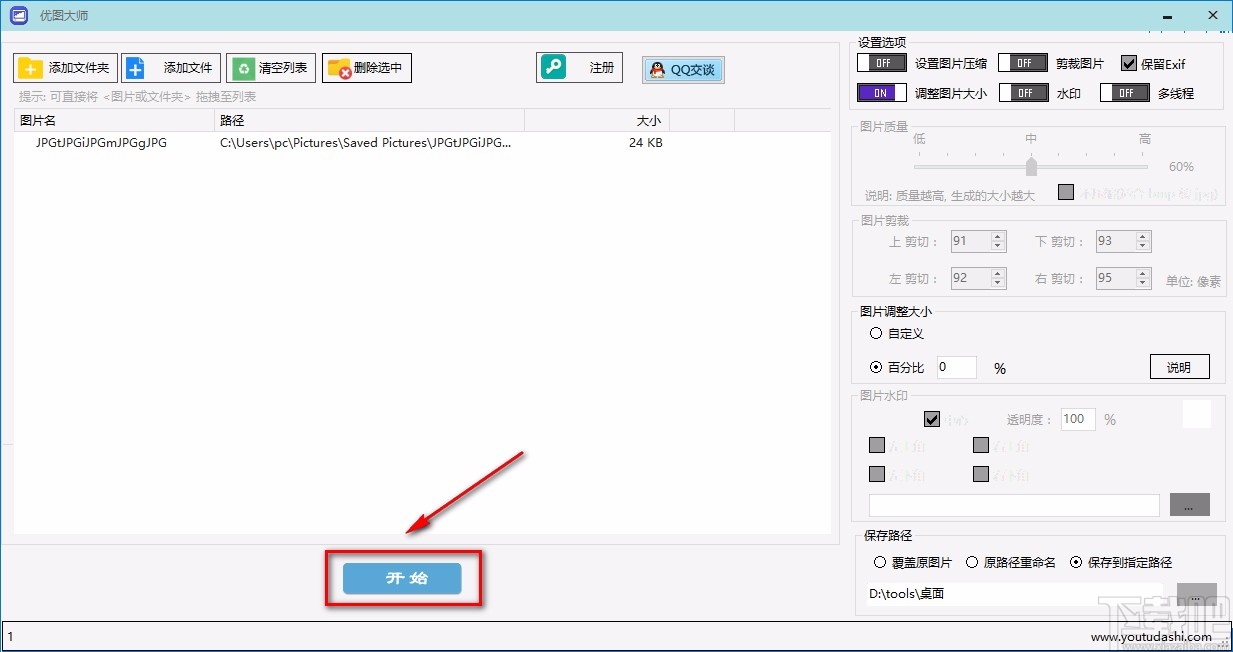Viewport: 1233px width, 652px height.
Task: Open QQ交谈 chat via penguin icon
Action: (x=659, y=69)
